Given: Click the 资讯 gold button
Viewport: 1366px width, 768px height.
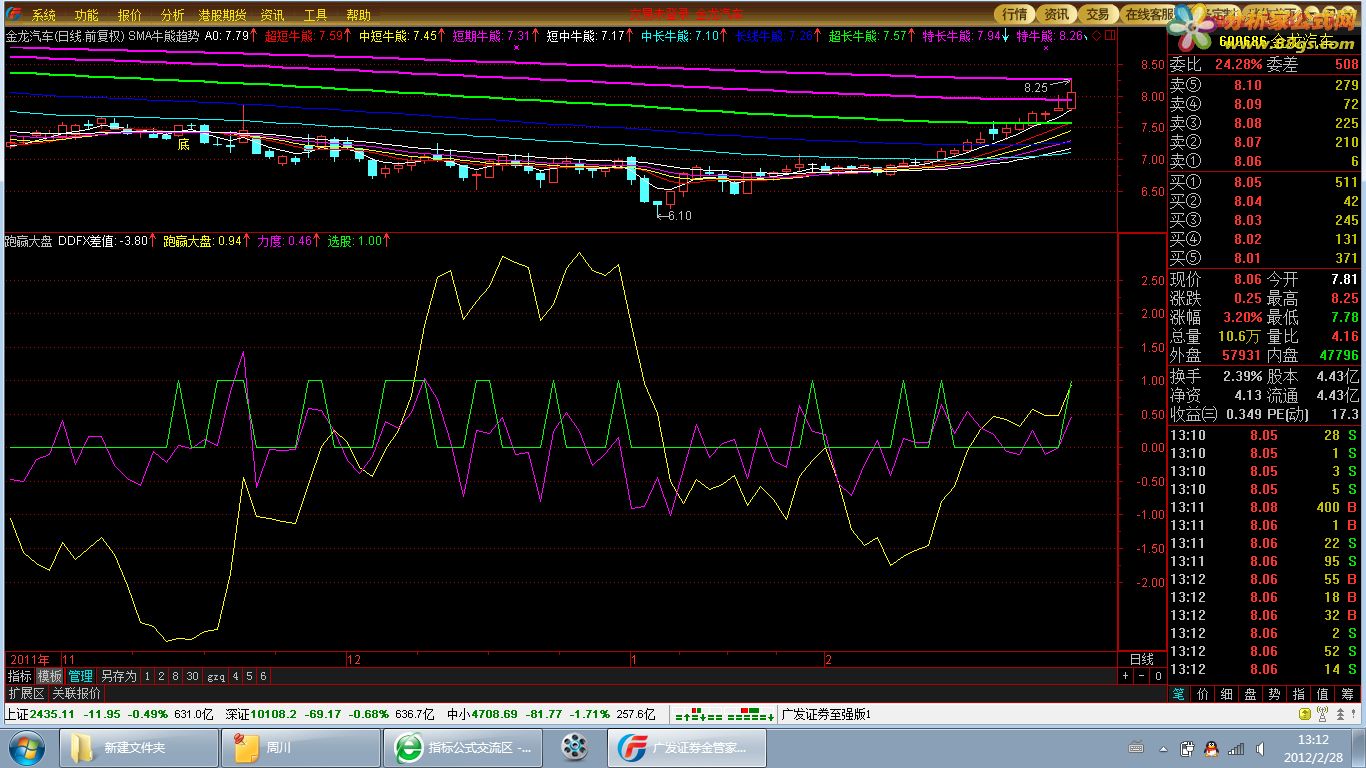Looking at the screenshot, I should click(x=1056, y=14).
